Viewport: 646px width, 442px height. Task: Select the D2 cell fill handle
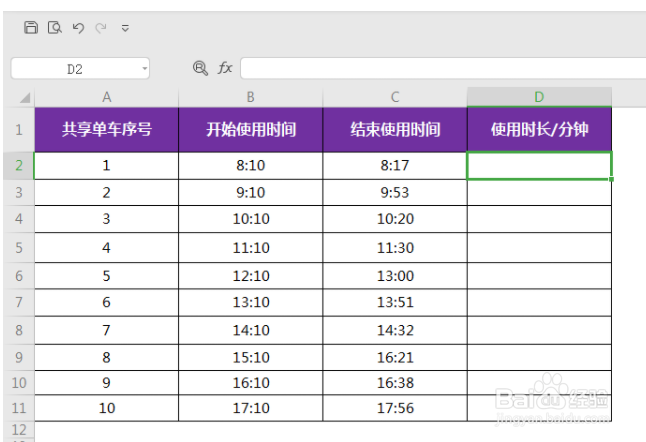pos(611,179)
